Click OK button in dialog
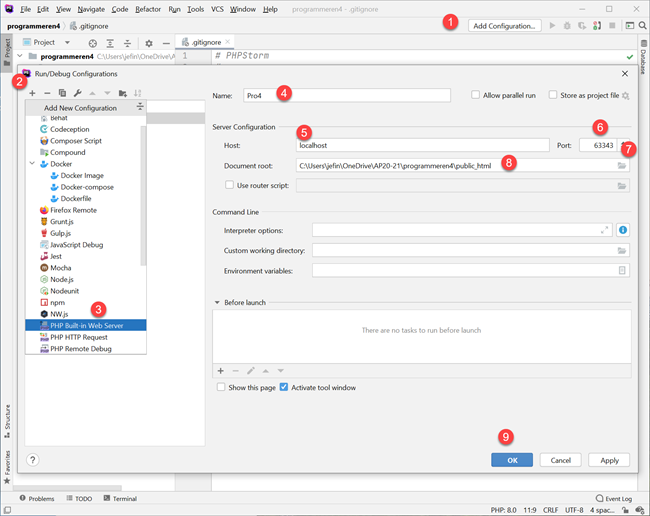The width and height of the screenshot is (650, 516). 512,460
